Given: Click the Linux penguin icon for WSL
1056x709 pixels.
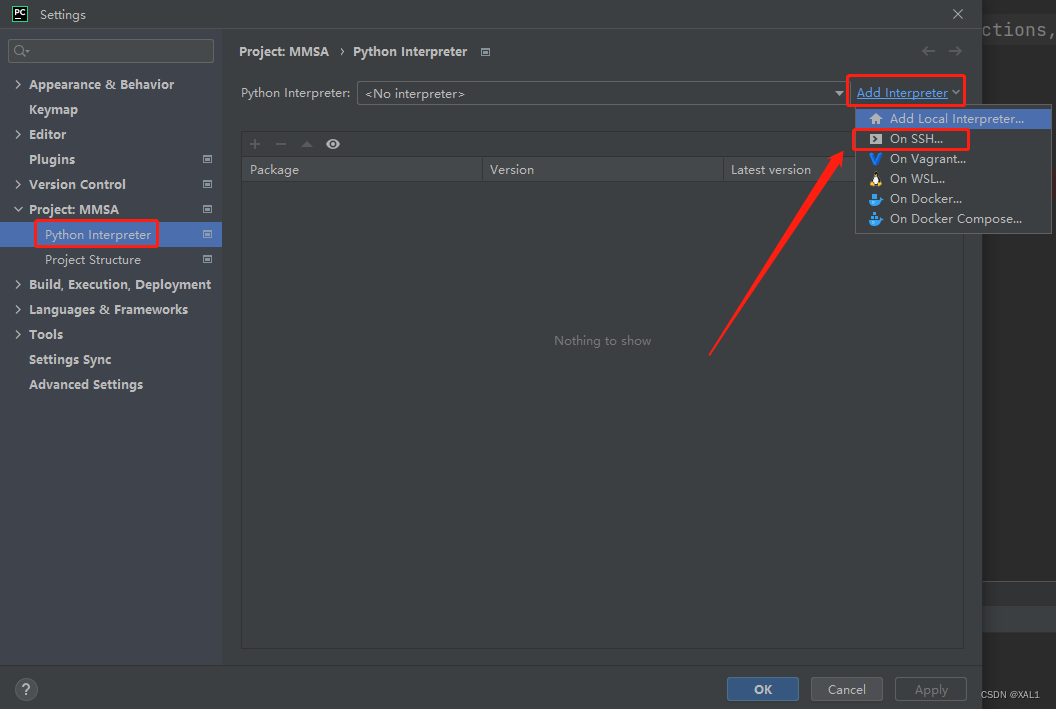Looking at the screenshot, I should coord(876,179).
